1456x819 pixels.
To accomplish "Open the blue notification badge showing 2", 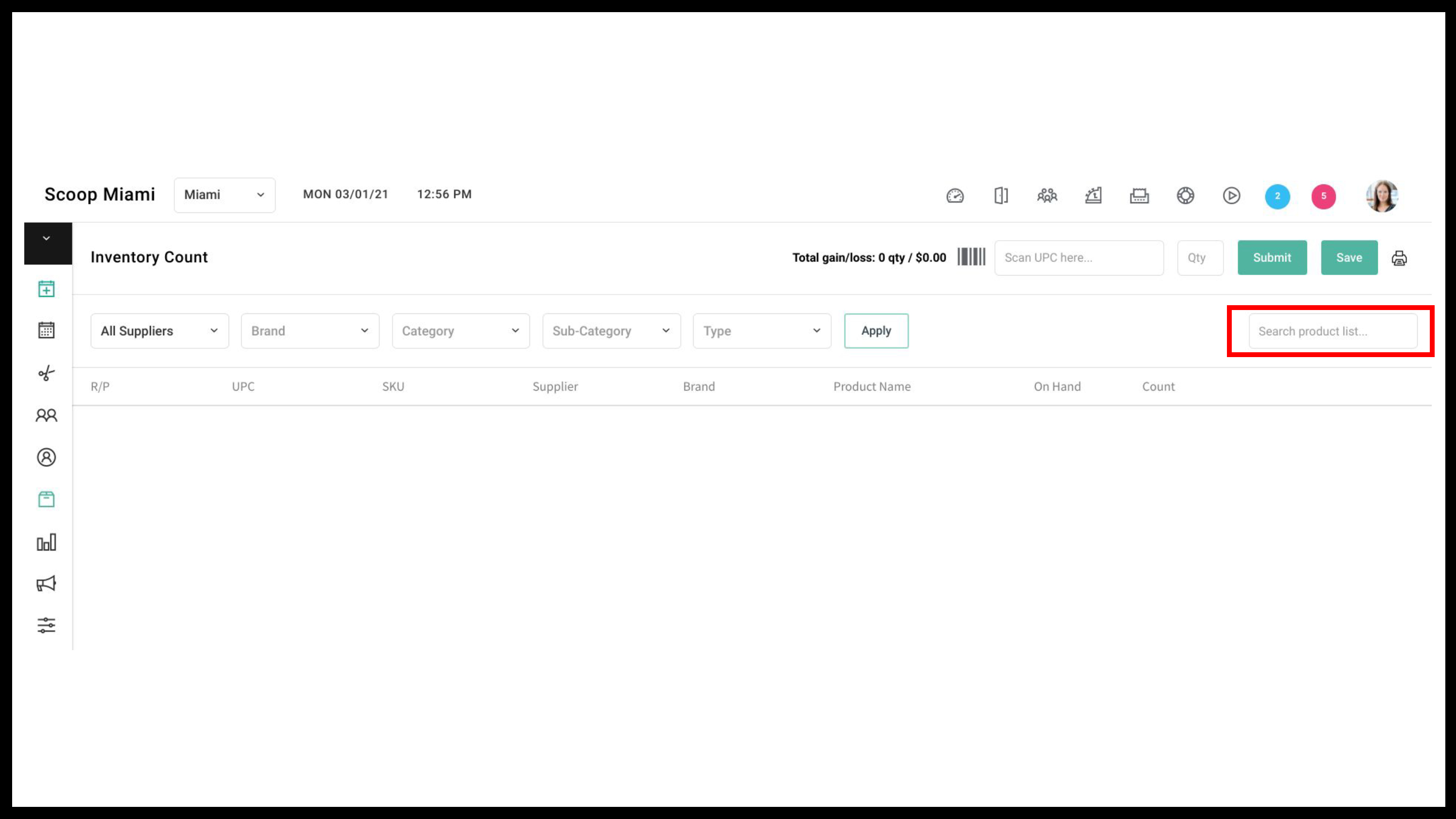I will click(x=1277, y=196).
